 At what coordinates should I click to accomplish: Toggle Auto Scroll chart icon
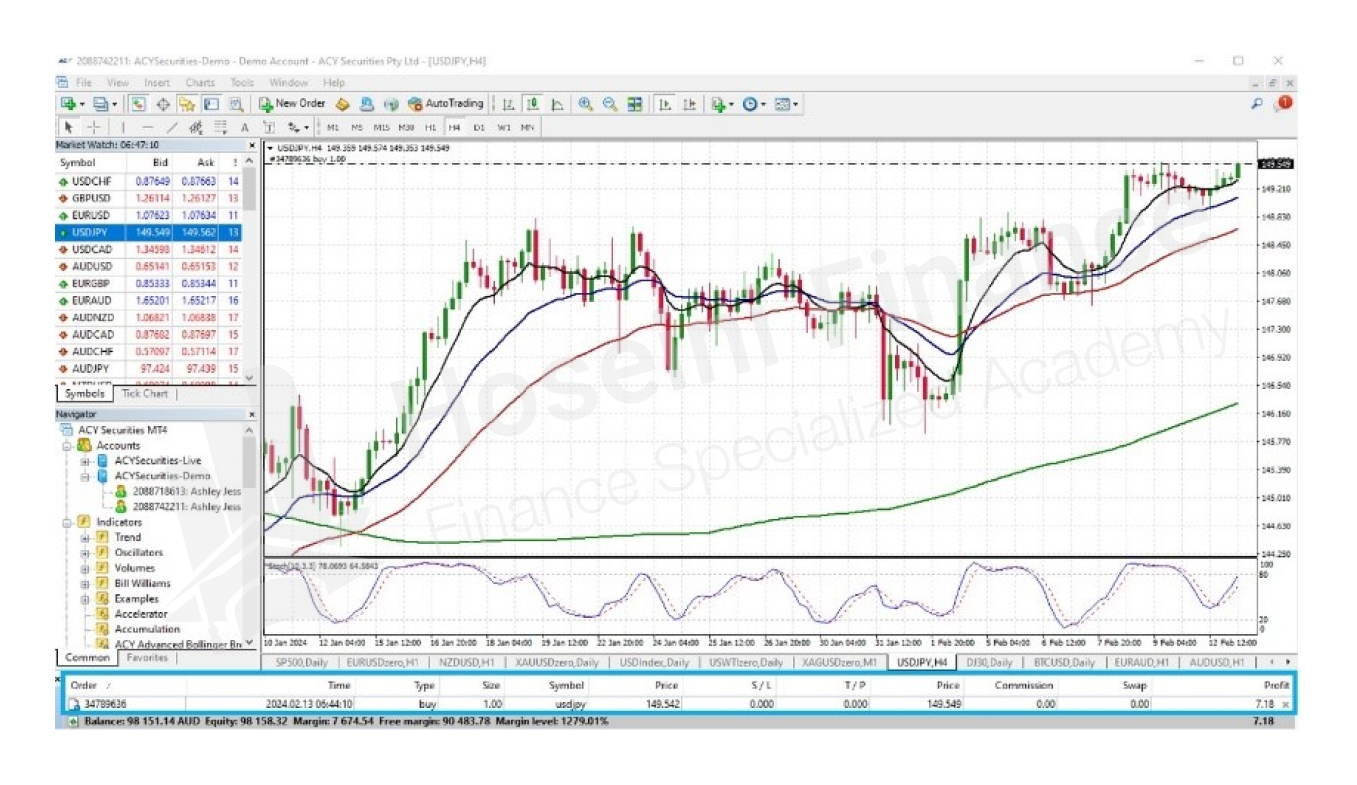click(x=666, y=103)
